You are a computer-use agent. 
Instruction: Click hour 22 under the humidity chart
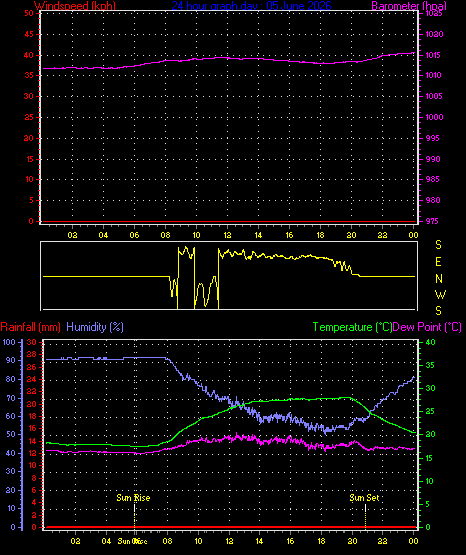tap(382, 541)
